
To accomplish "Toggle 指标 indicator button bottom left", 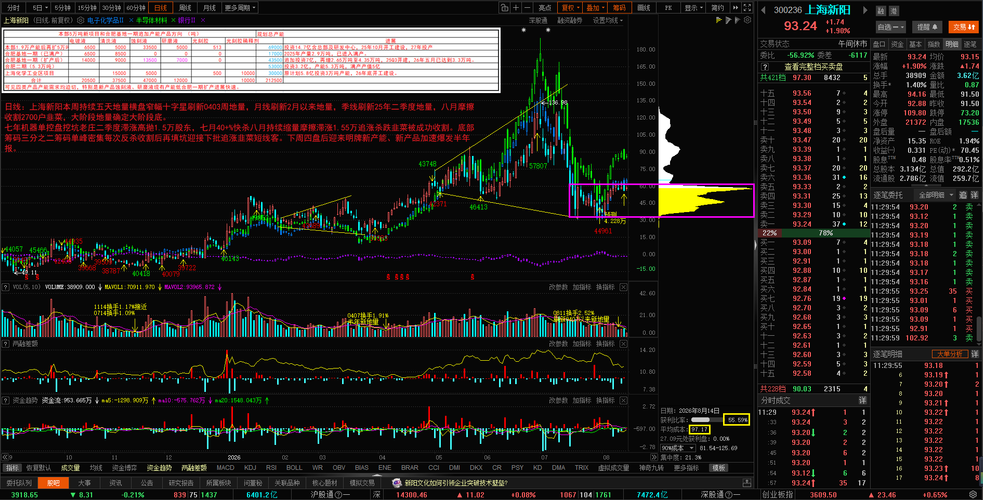I will click(x=11, y=467).
